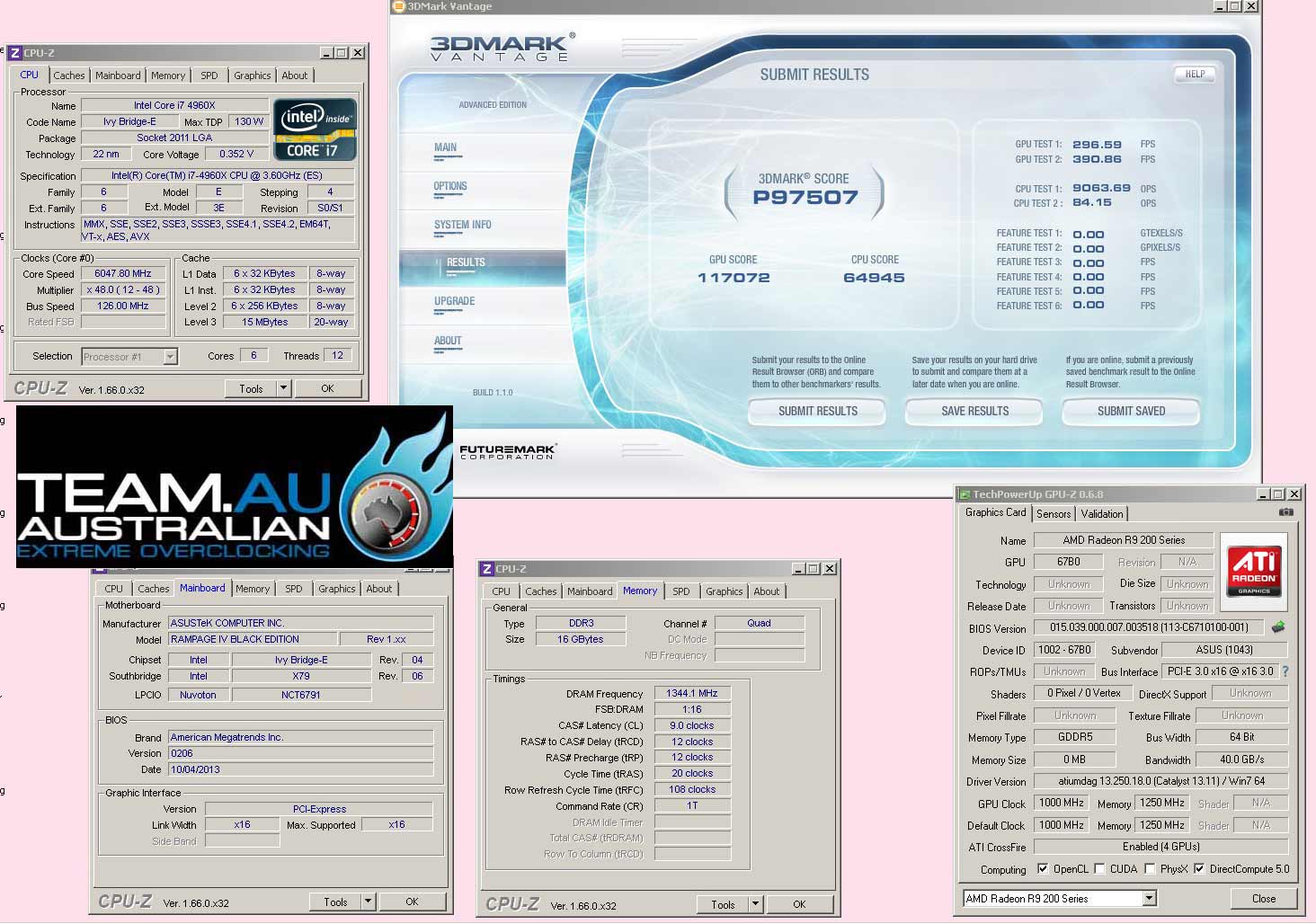Open the Tools dropdown arrow in Memory CPU-Z
Screen dimensions: 1316x924
pyautogui.click(x=755, y=904)
